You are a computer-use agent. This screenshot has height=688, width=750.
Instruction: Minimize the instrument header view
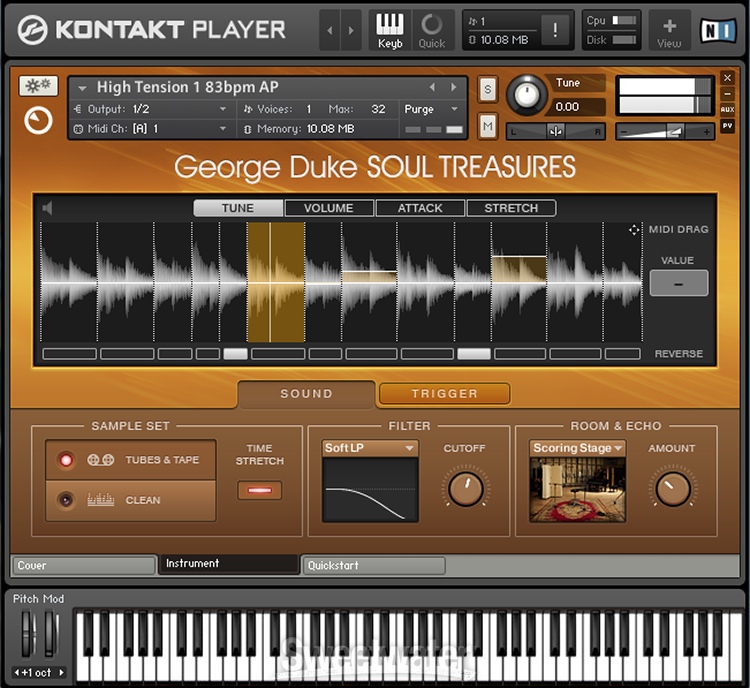coord(727,94)
